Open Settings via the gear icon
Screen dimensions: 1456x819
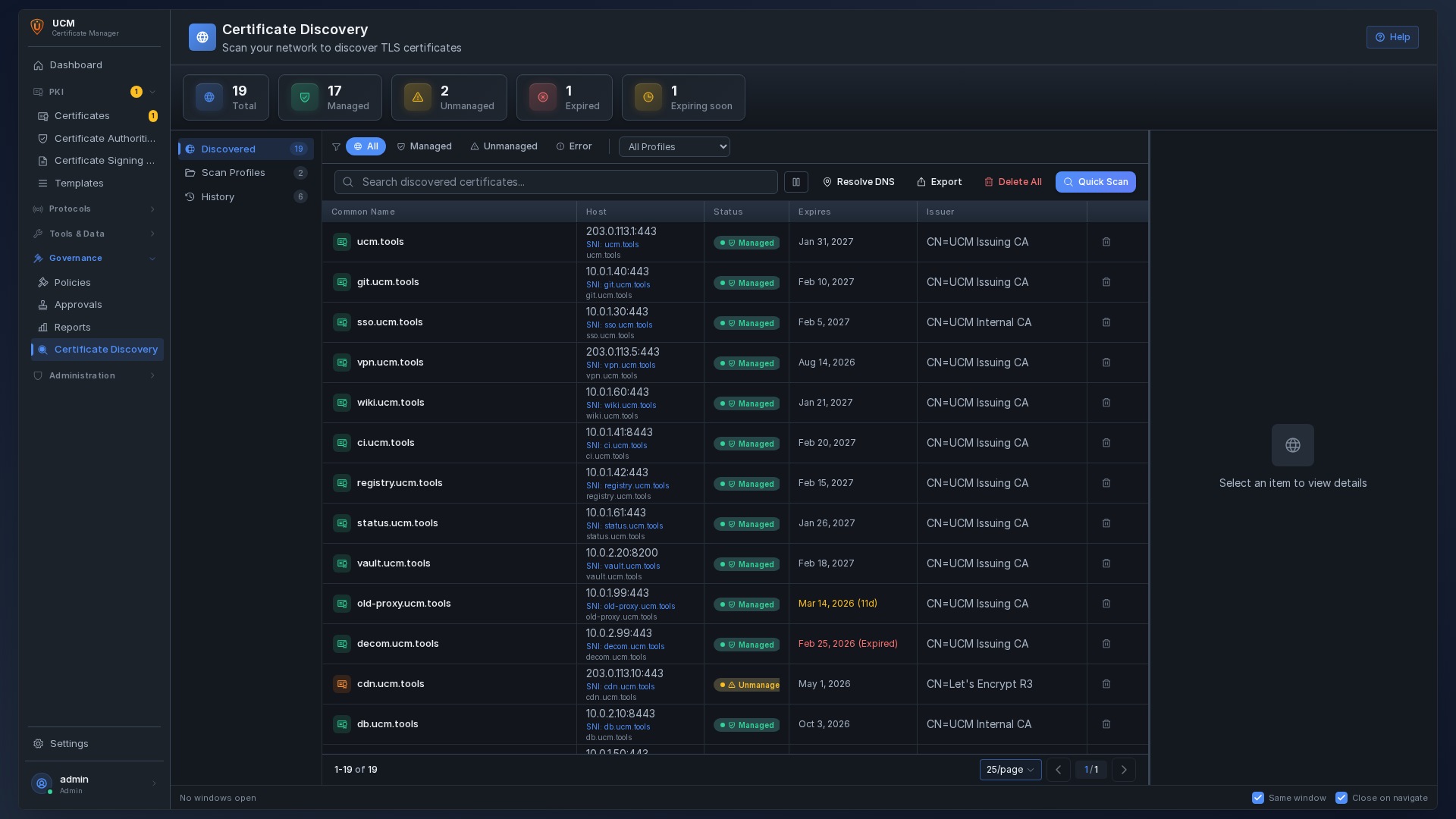(x=37, y=744)
